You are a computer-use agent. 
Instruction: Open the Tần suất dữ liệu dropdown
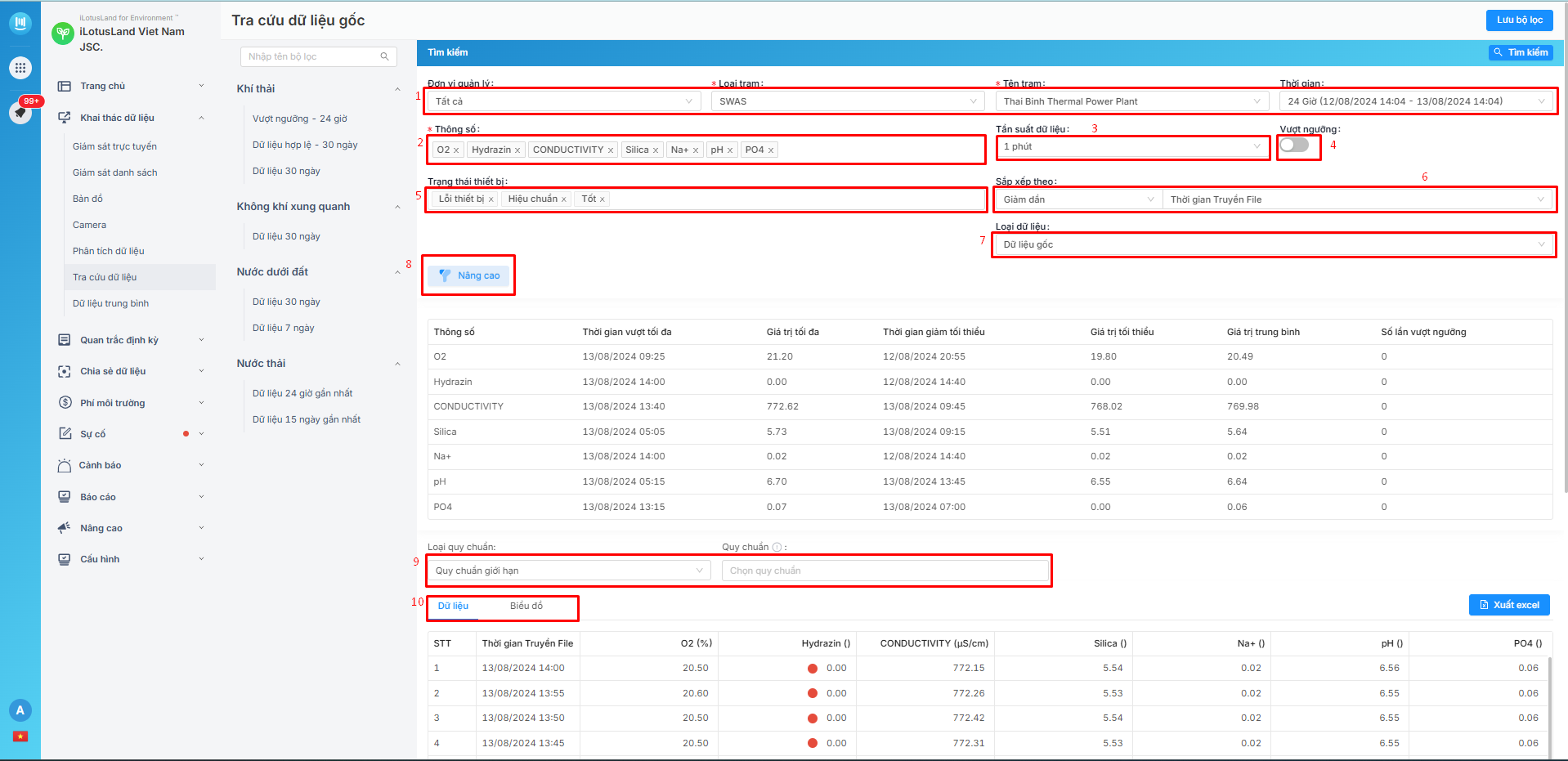pos(1132,147)
